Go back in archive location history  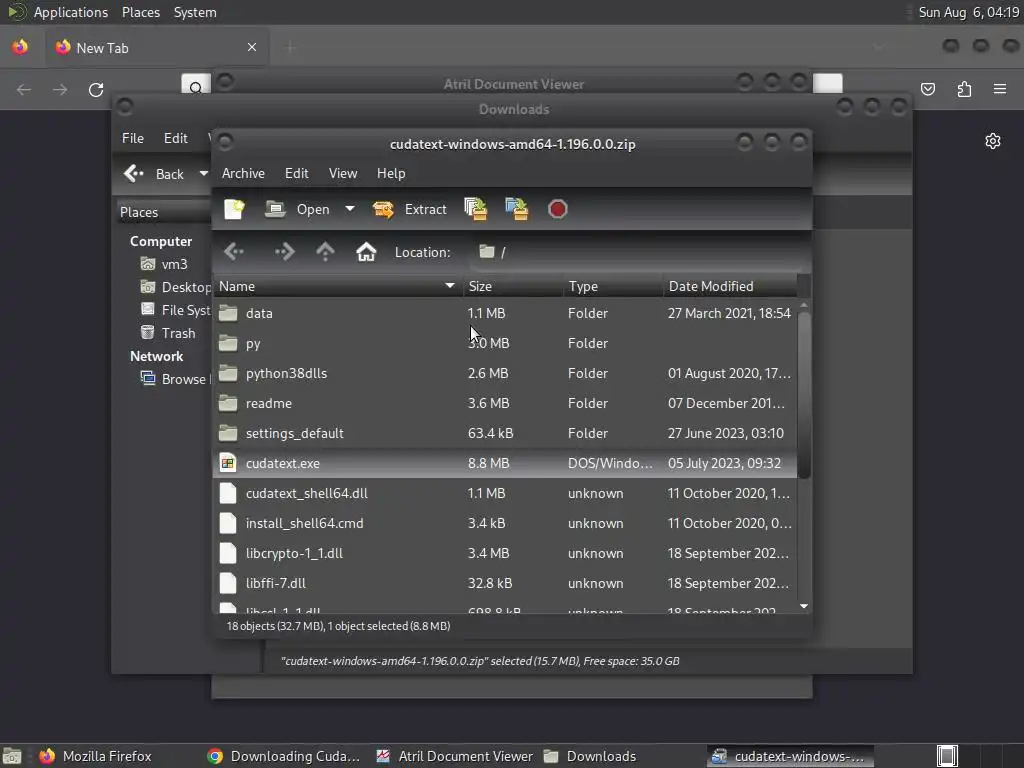234,251
